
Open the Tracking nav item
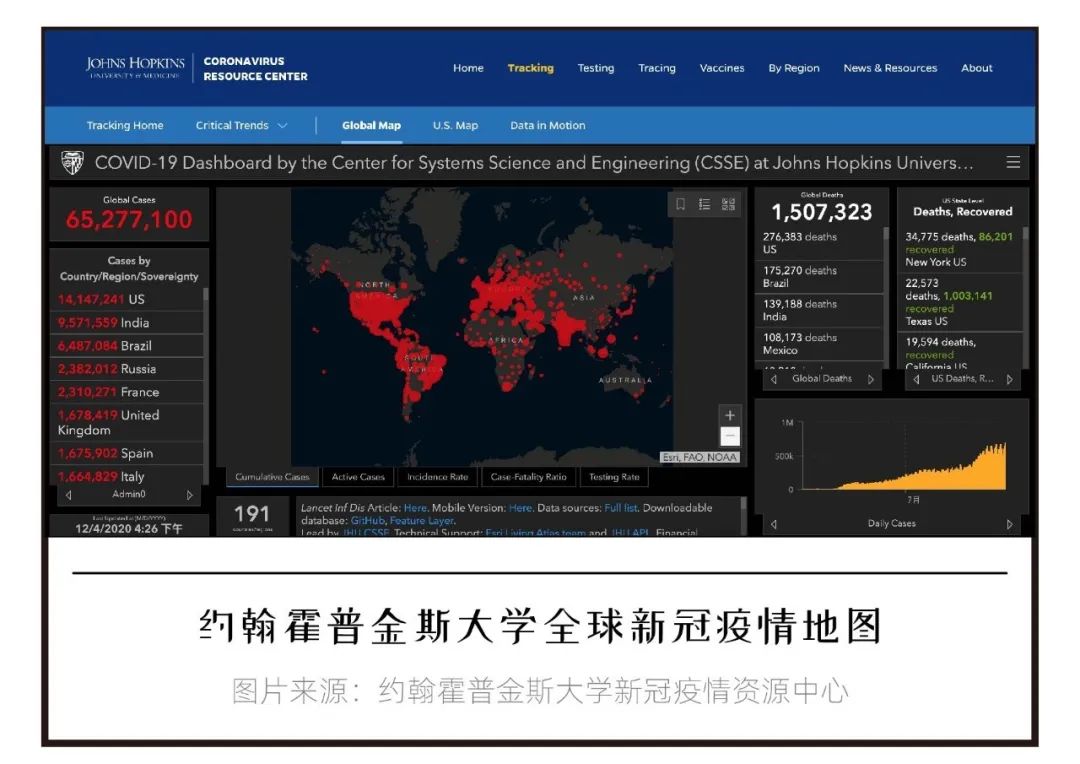[x=530, y=68]
